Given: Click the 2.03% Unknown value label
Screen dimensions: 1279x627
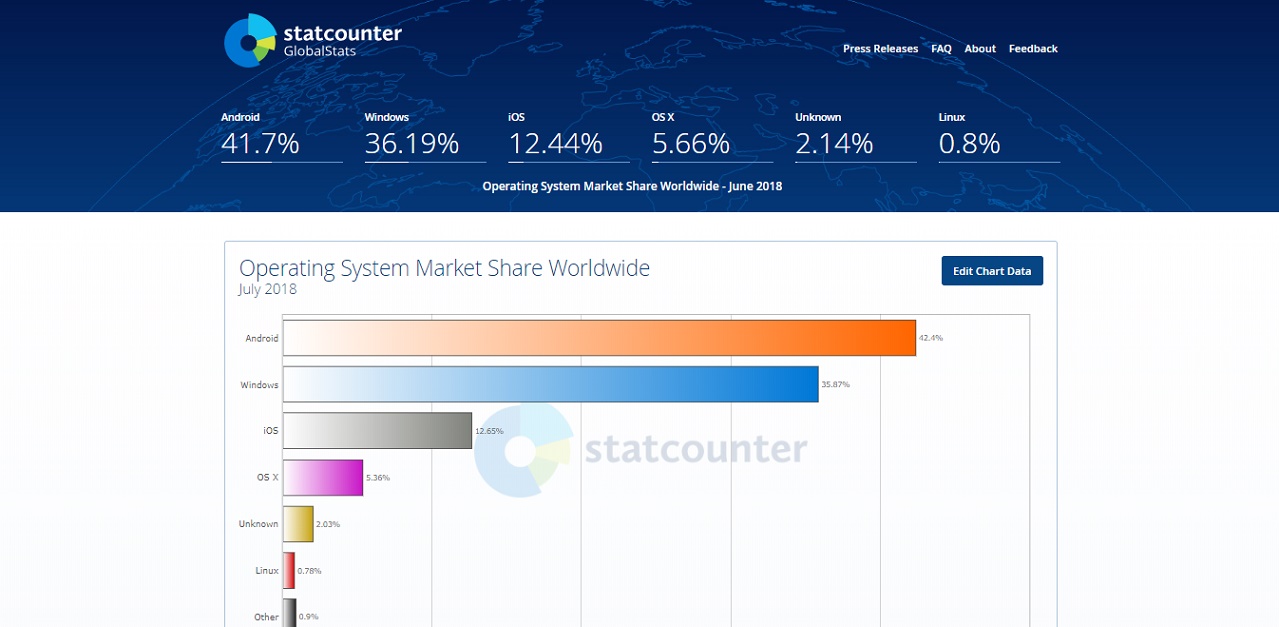Looking at the screenshot, I should pyautogui.click(x=328, y=524).
